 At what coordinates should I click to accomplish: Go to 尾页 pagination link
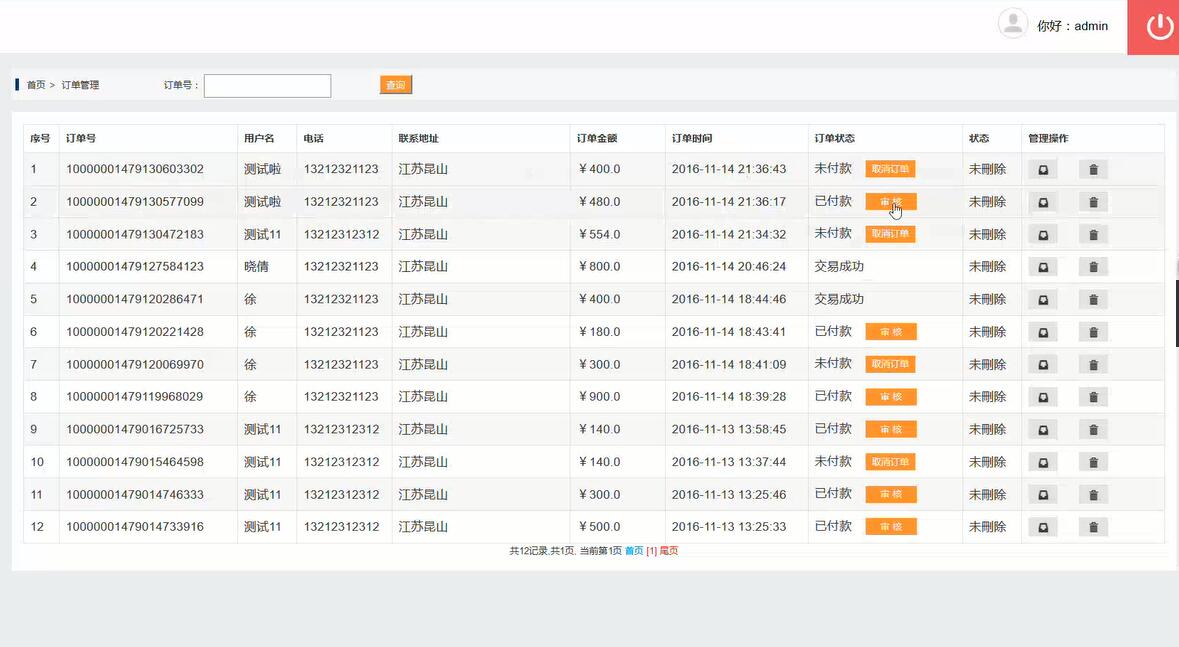pyautogui.click(x=668, y=551)
